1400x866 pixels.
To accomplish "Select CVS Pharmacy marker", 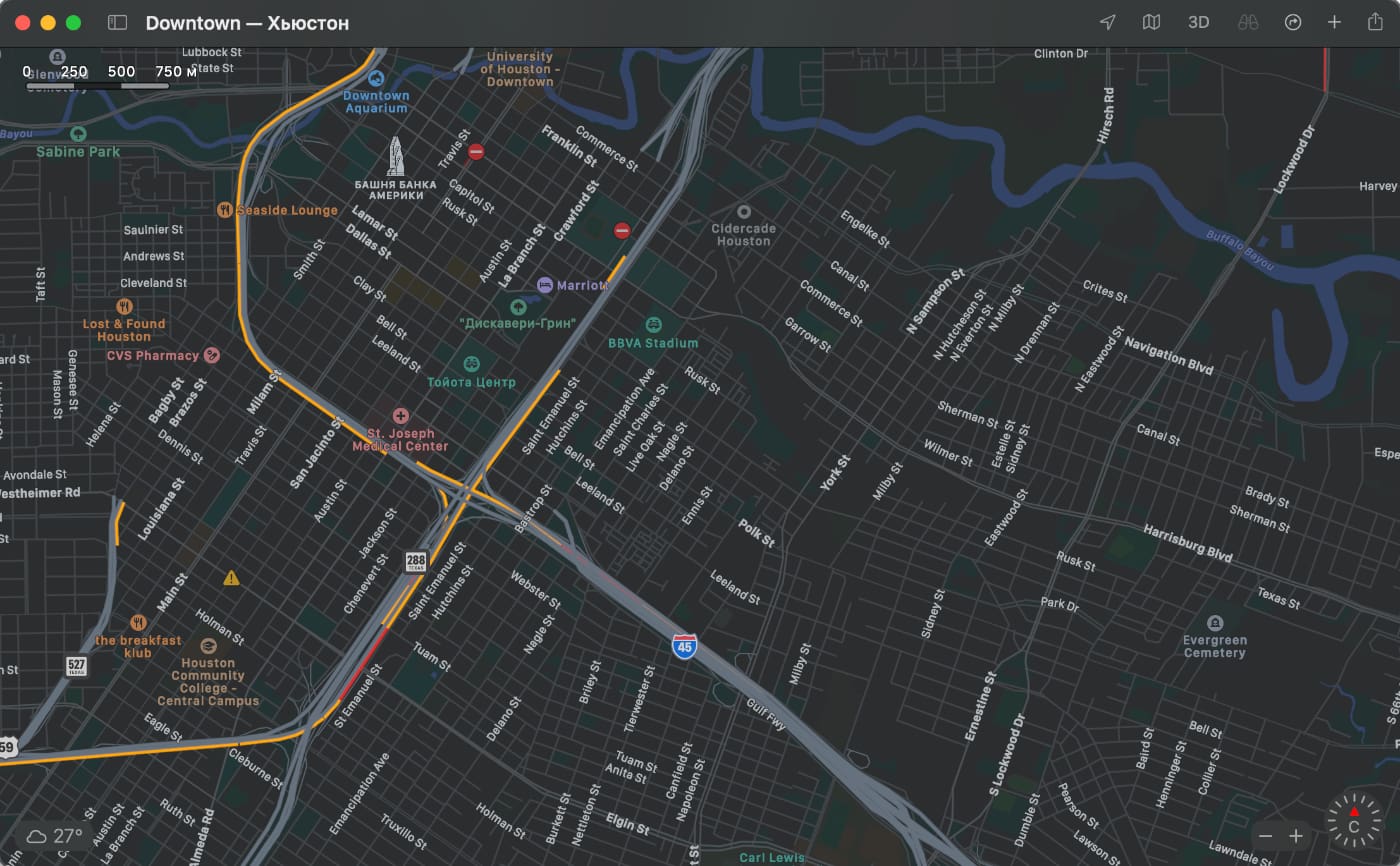I will 211,355.
